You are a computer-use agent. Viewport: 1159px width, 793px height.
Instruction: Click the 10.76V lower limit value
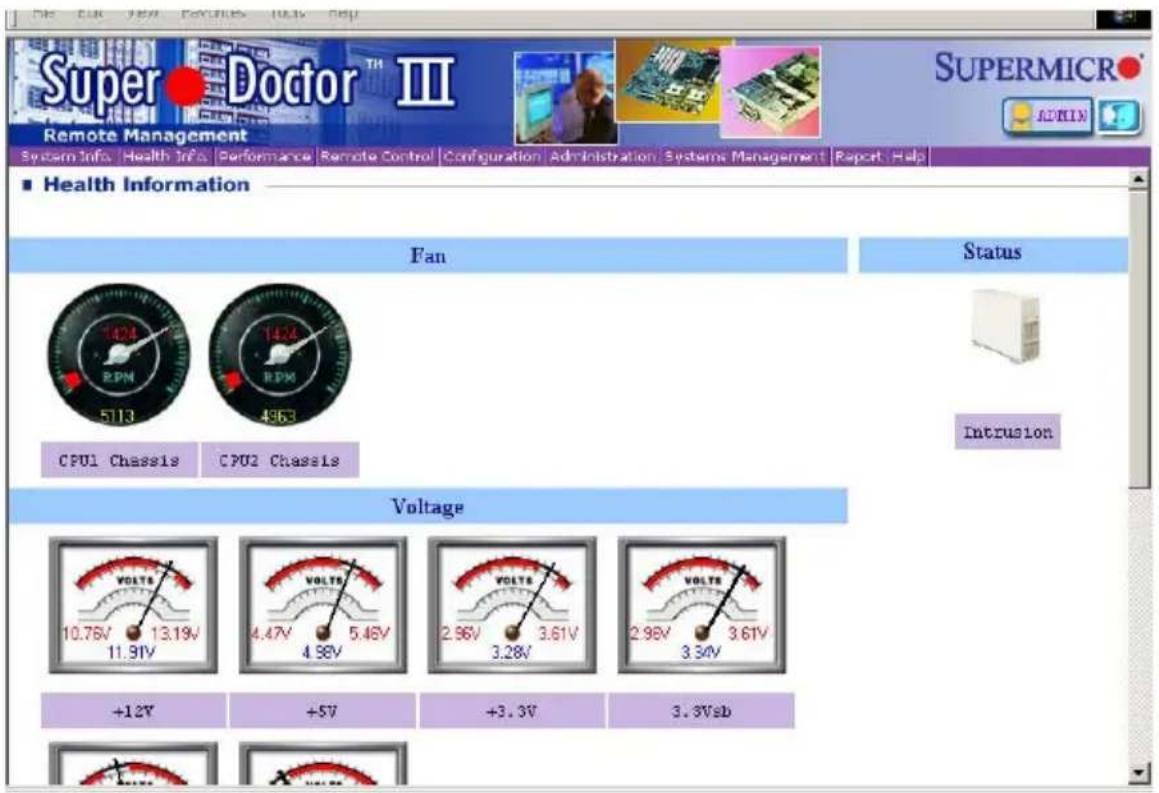87,634
